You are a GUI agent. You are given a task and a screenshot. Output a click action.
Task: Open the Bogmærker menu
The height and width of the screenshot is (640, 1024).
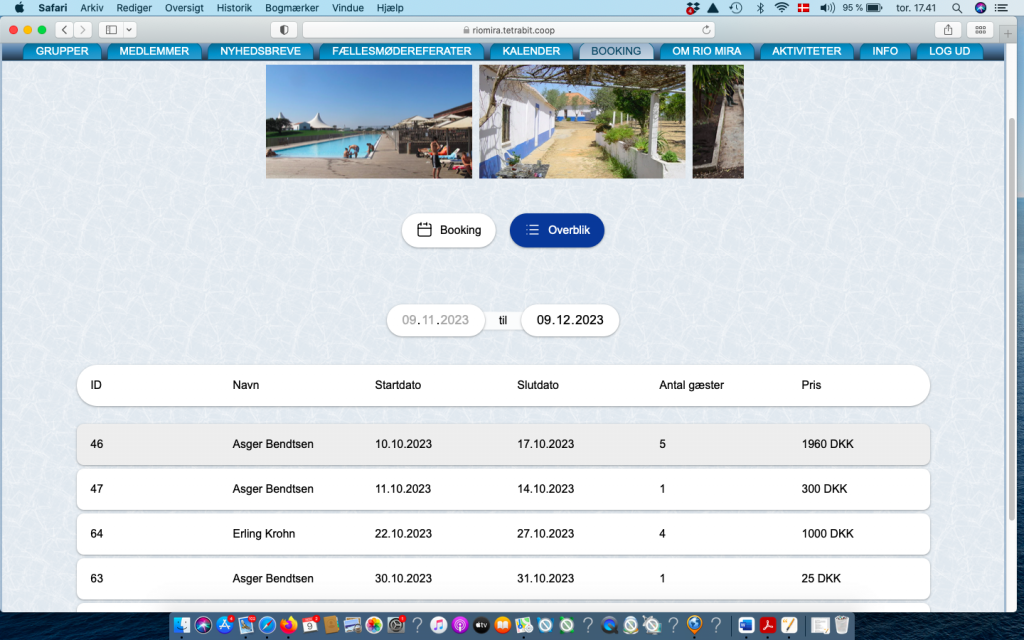click(x=292, y=8)
